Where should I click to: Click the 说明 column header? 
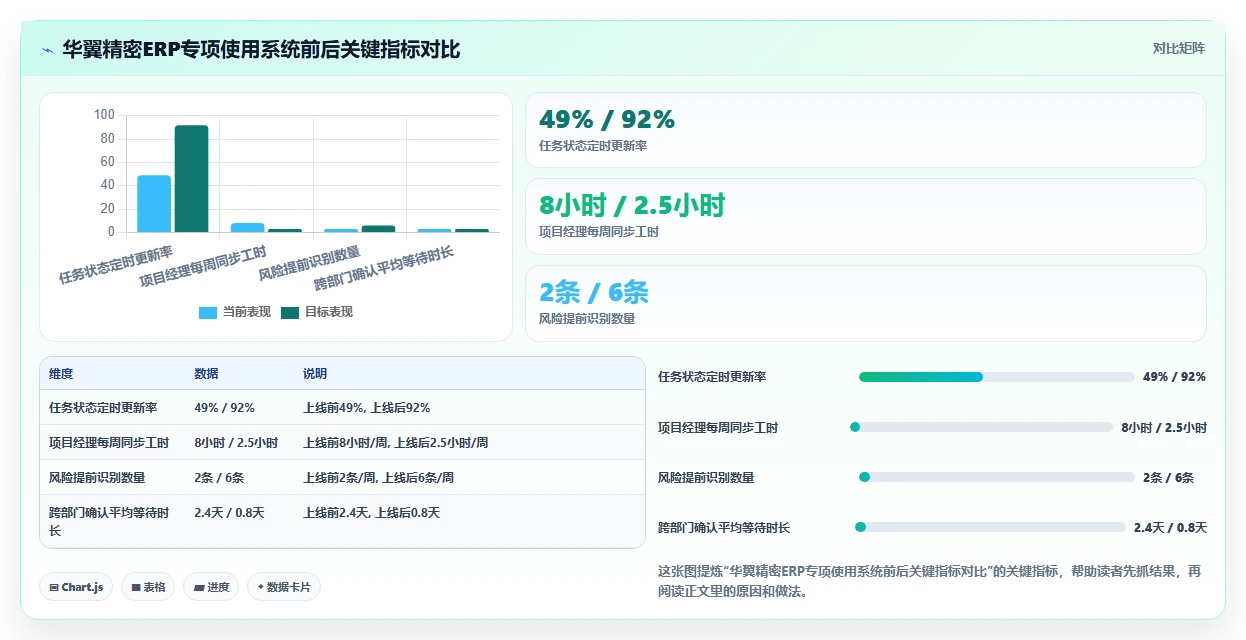[315, 374]
